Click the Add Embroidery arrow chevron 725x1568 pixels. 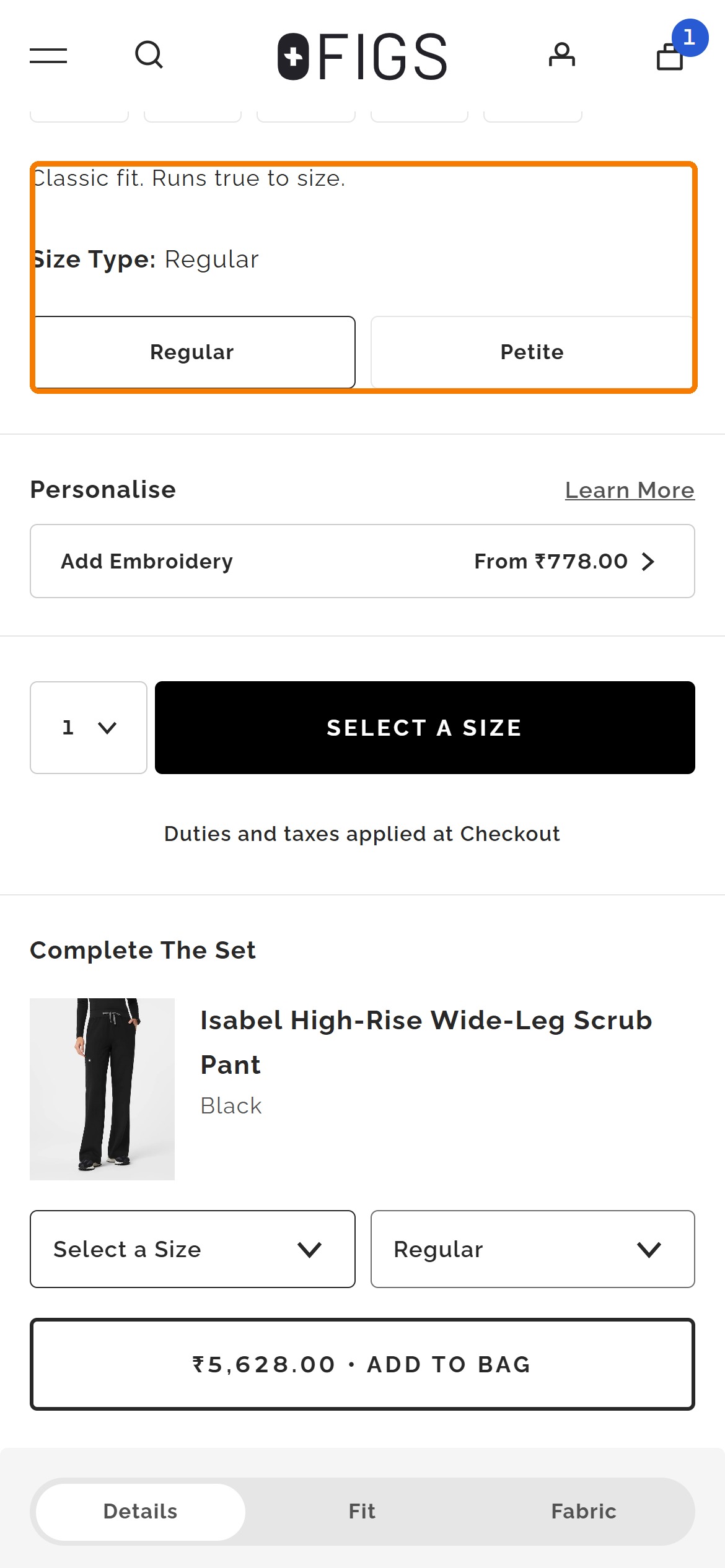click(648, 562)
